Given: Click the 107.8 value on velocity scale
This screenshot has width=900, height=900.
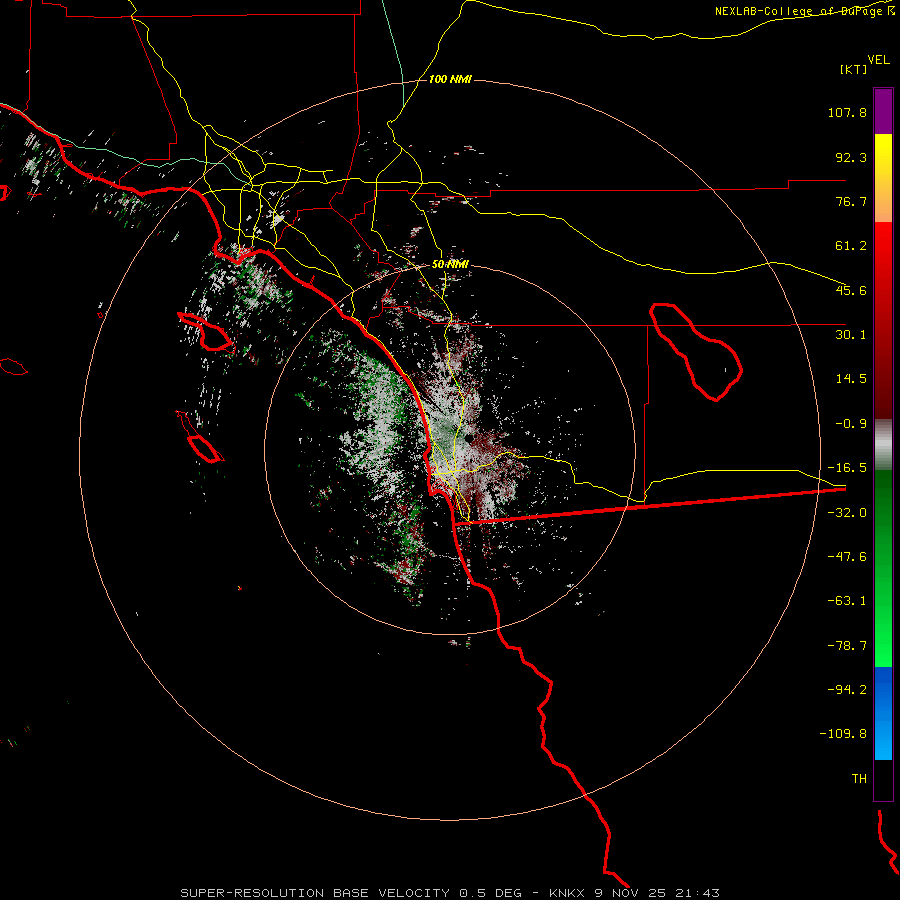Looking at the screenshot, I should point(847,112).
